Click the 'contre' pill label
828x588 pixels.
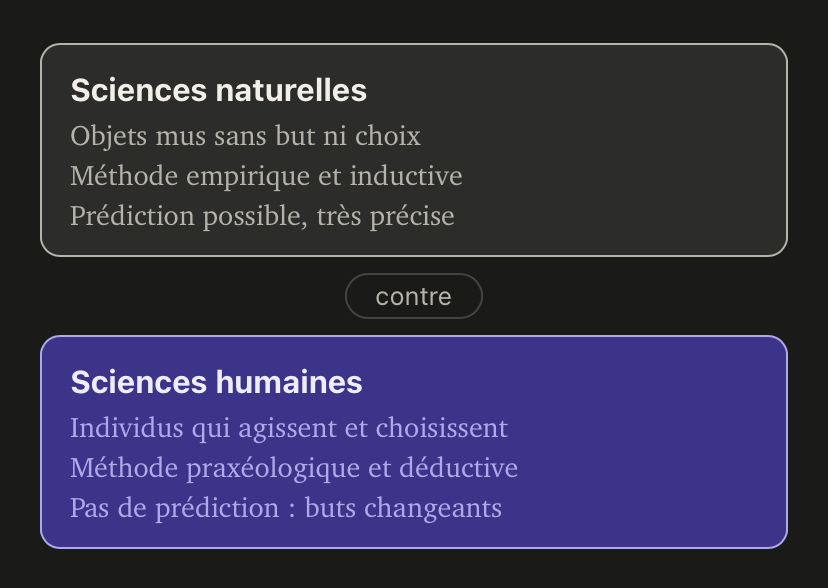tap(413, 297)
